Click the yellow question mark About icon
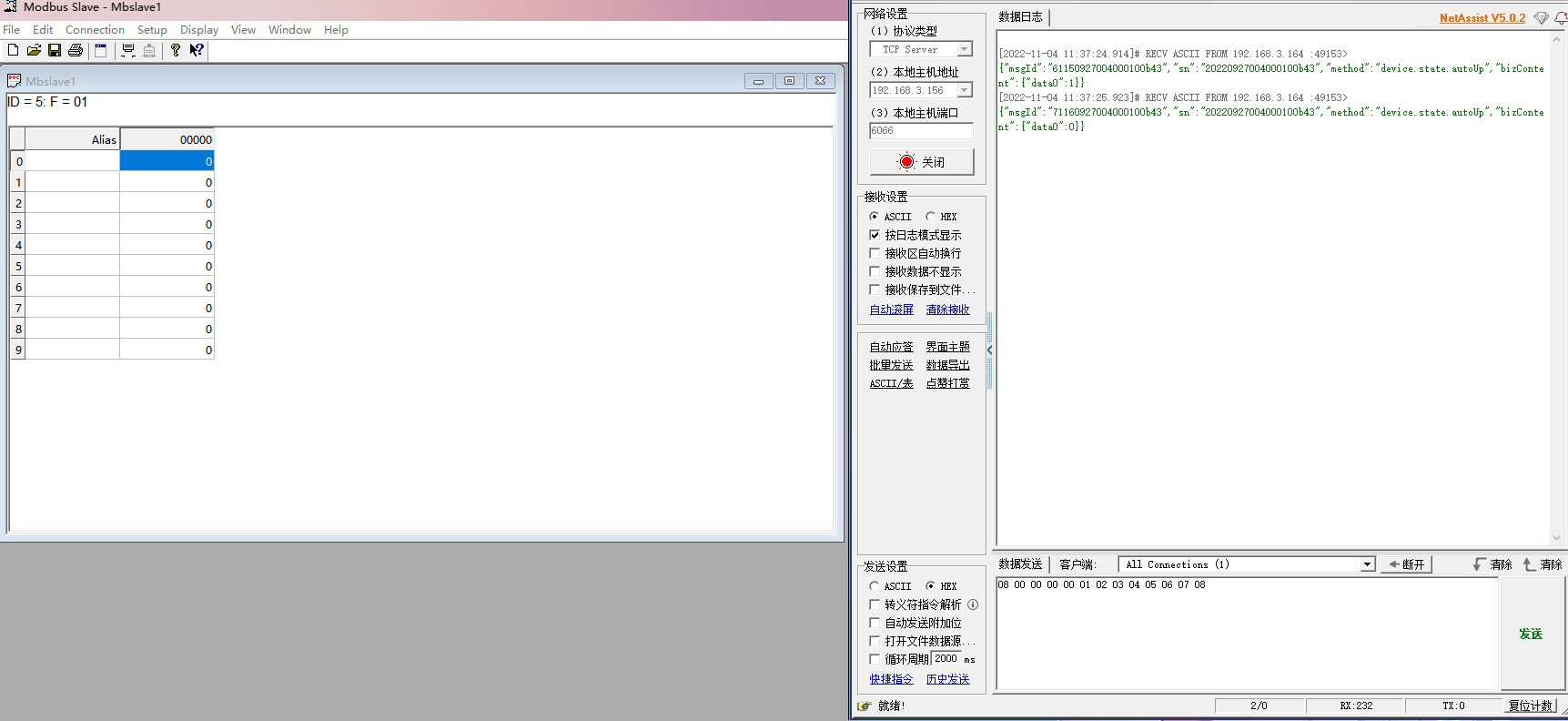Viewport: 1568px width, 721px height. [175, 51]
